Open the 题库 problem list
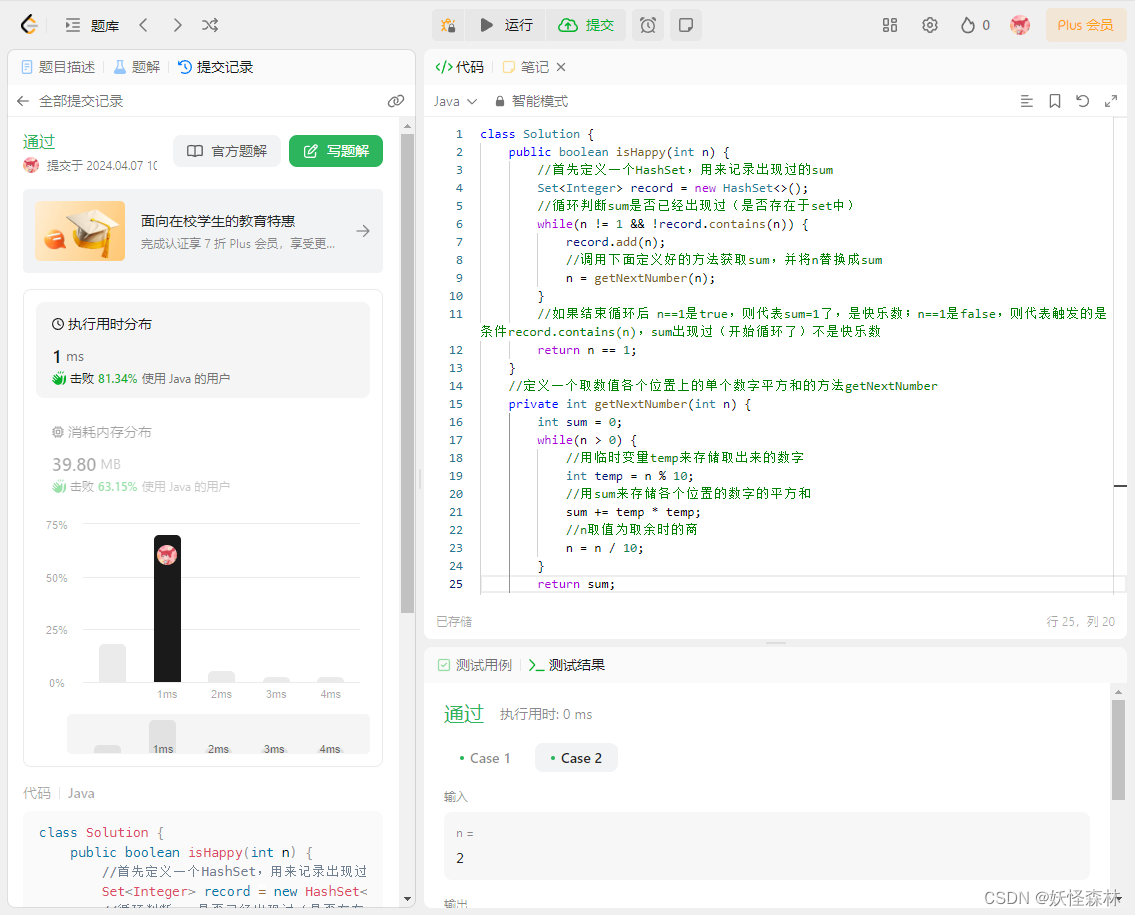The image size is (1136, 916). [92, 25]
